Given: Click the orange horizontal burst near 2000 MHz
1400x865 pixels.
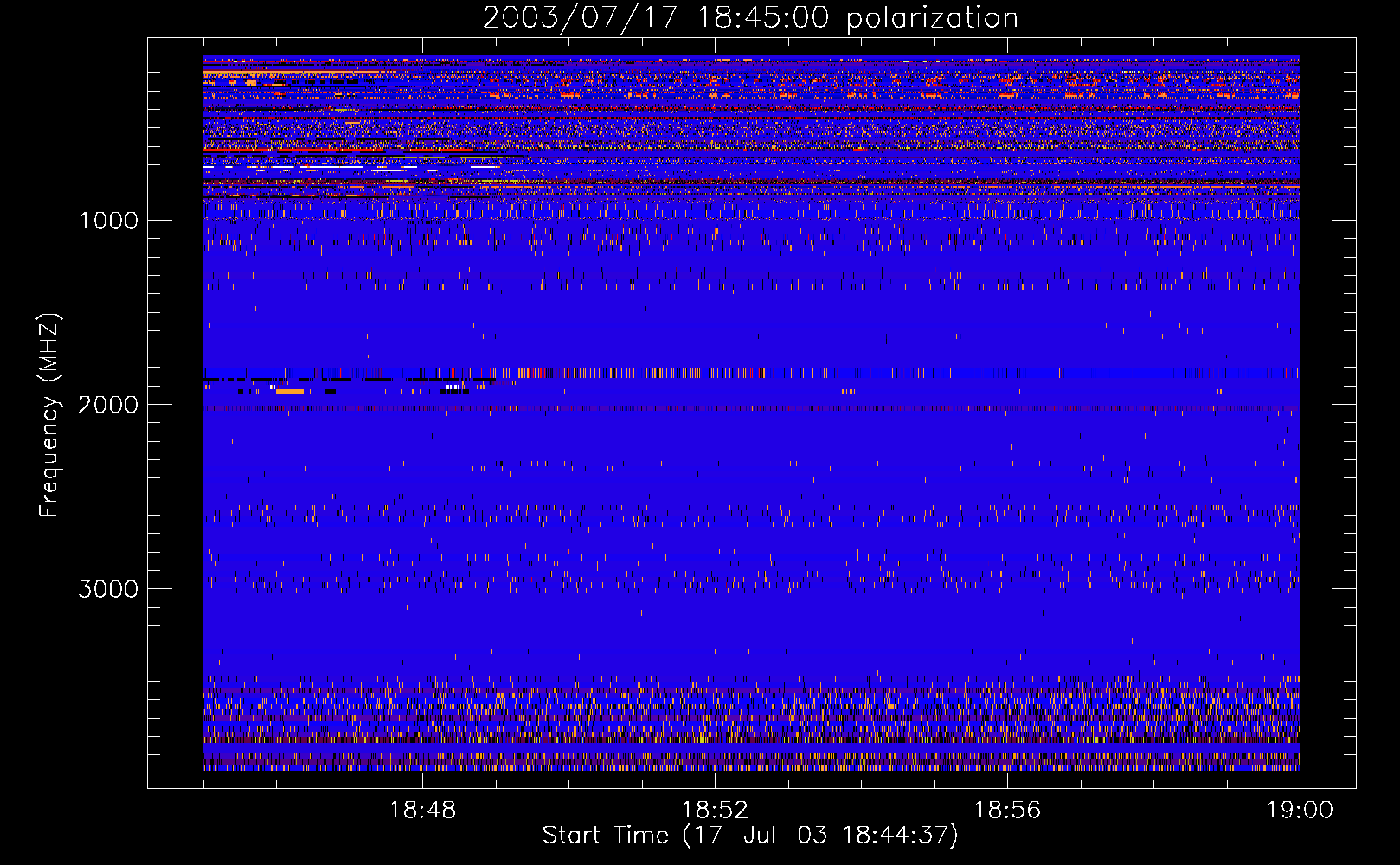Looking at the screenshot, I should click(290, 392).
